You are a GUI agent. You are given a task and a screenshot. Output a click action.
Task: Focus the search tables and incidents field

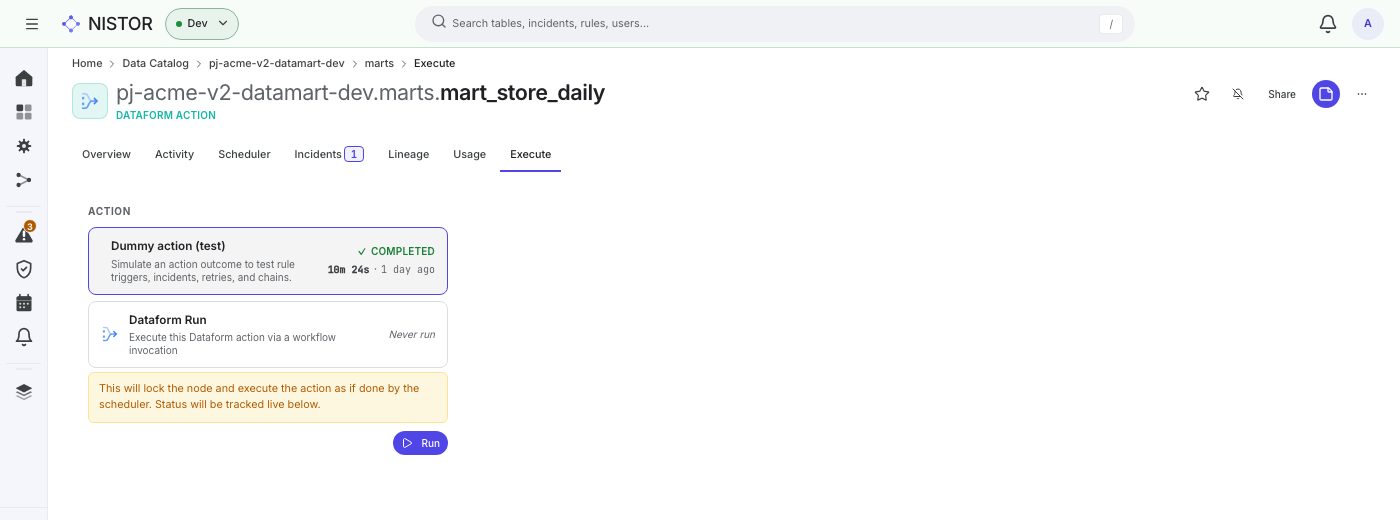(x=774, y=23)
